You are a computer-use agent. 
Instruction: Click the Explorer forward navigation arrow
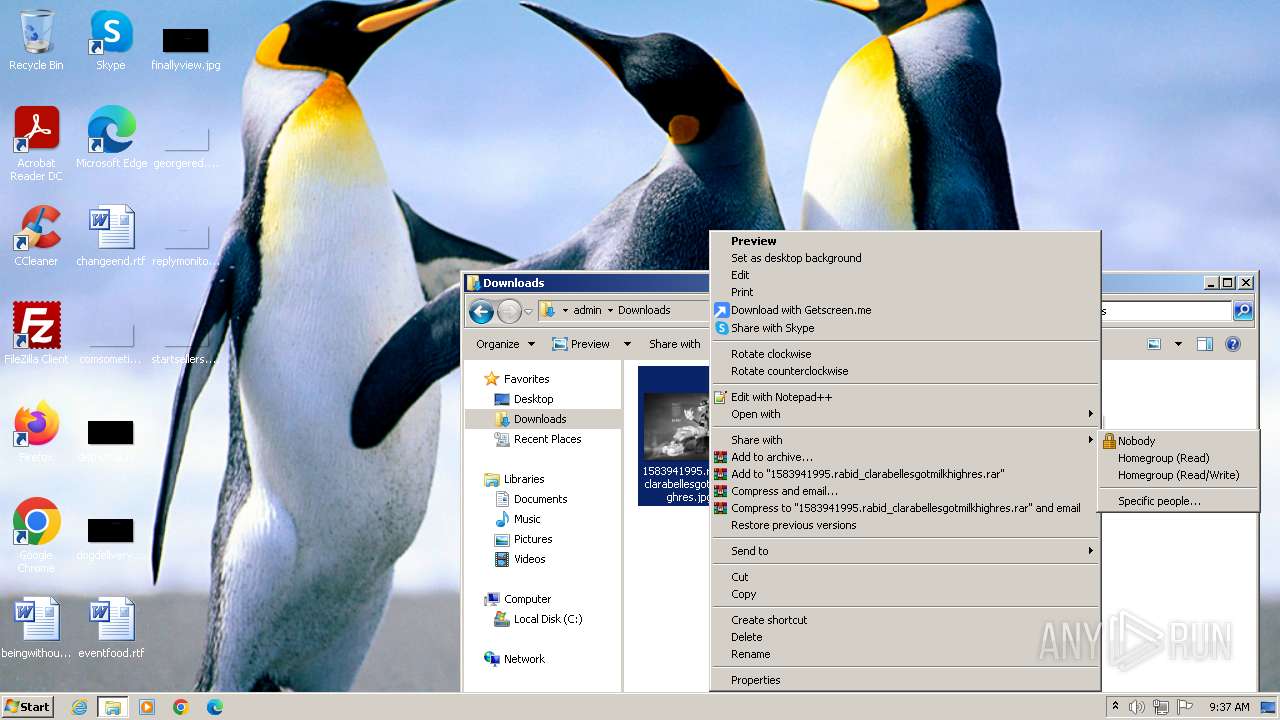(x=509, y=311)
